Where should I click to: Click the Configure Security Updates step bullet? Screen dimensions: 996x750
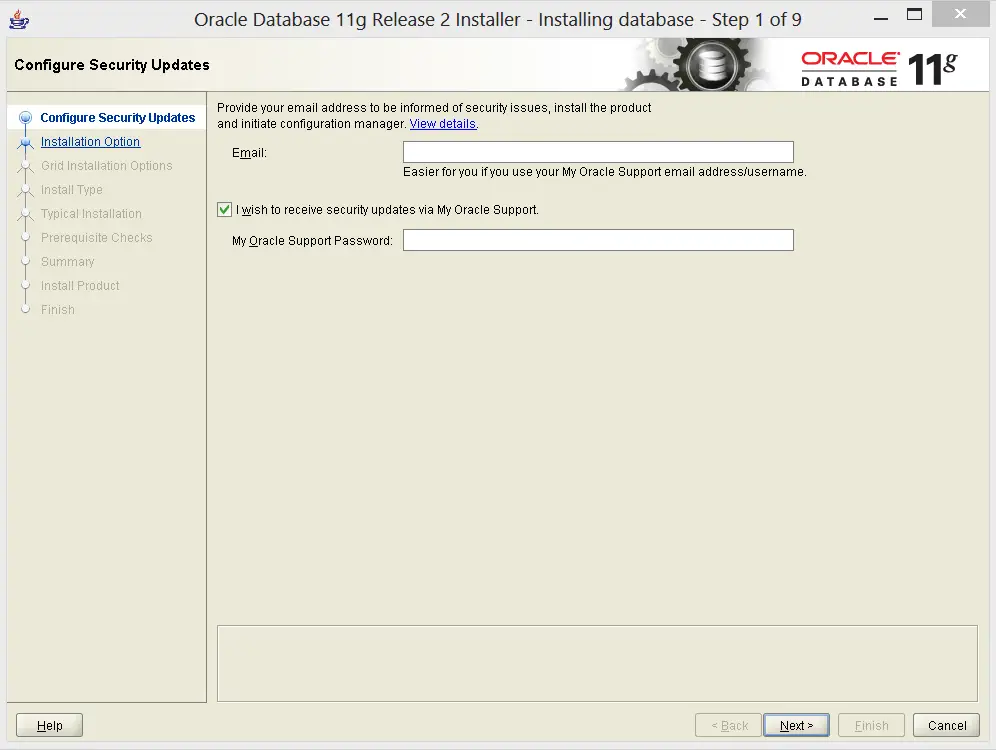pos(26,118)
